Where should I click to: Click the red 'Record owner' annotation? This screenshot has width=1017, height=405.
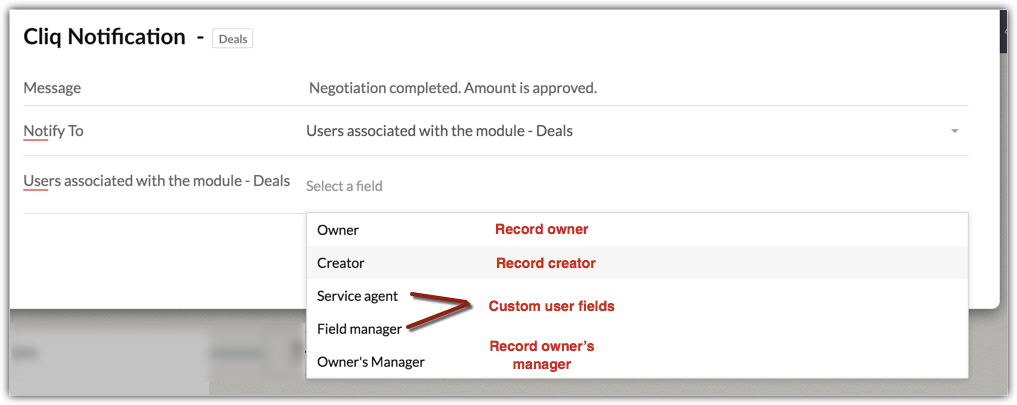pos(541,230)
